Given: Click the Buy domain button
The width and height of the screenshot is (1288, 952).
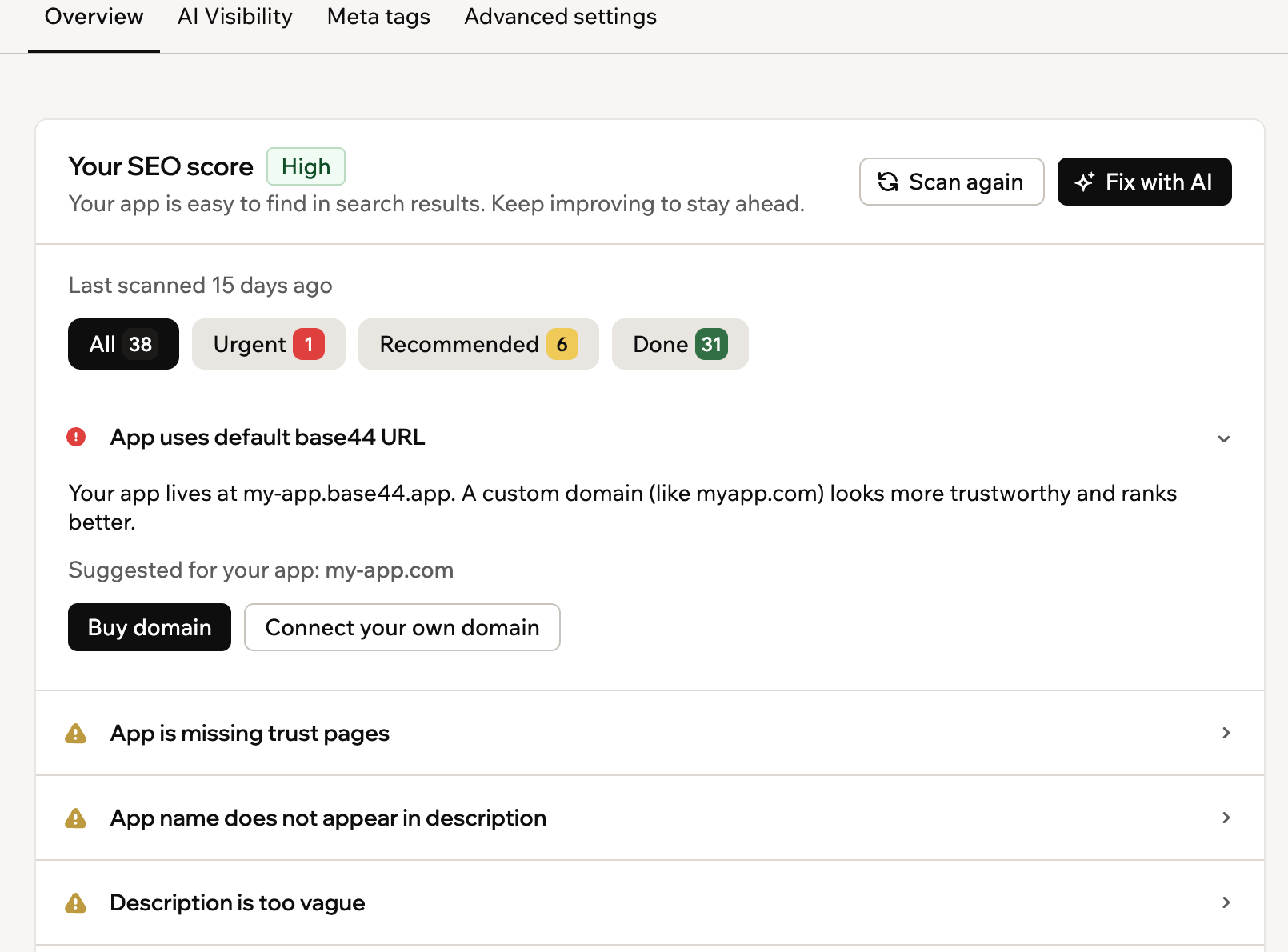Looking at the screenshot, I should click(x=150, y=627).
